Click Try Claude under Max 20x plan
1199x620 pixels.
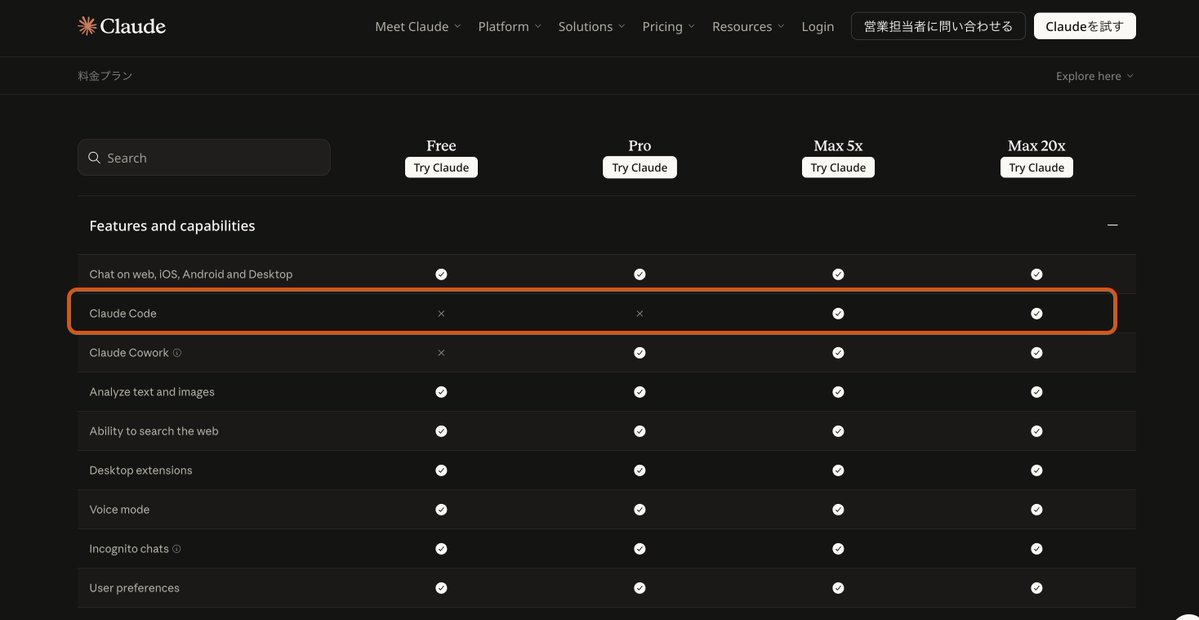coord(1036,167)
